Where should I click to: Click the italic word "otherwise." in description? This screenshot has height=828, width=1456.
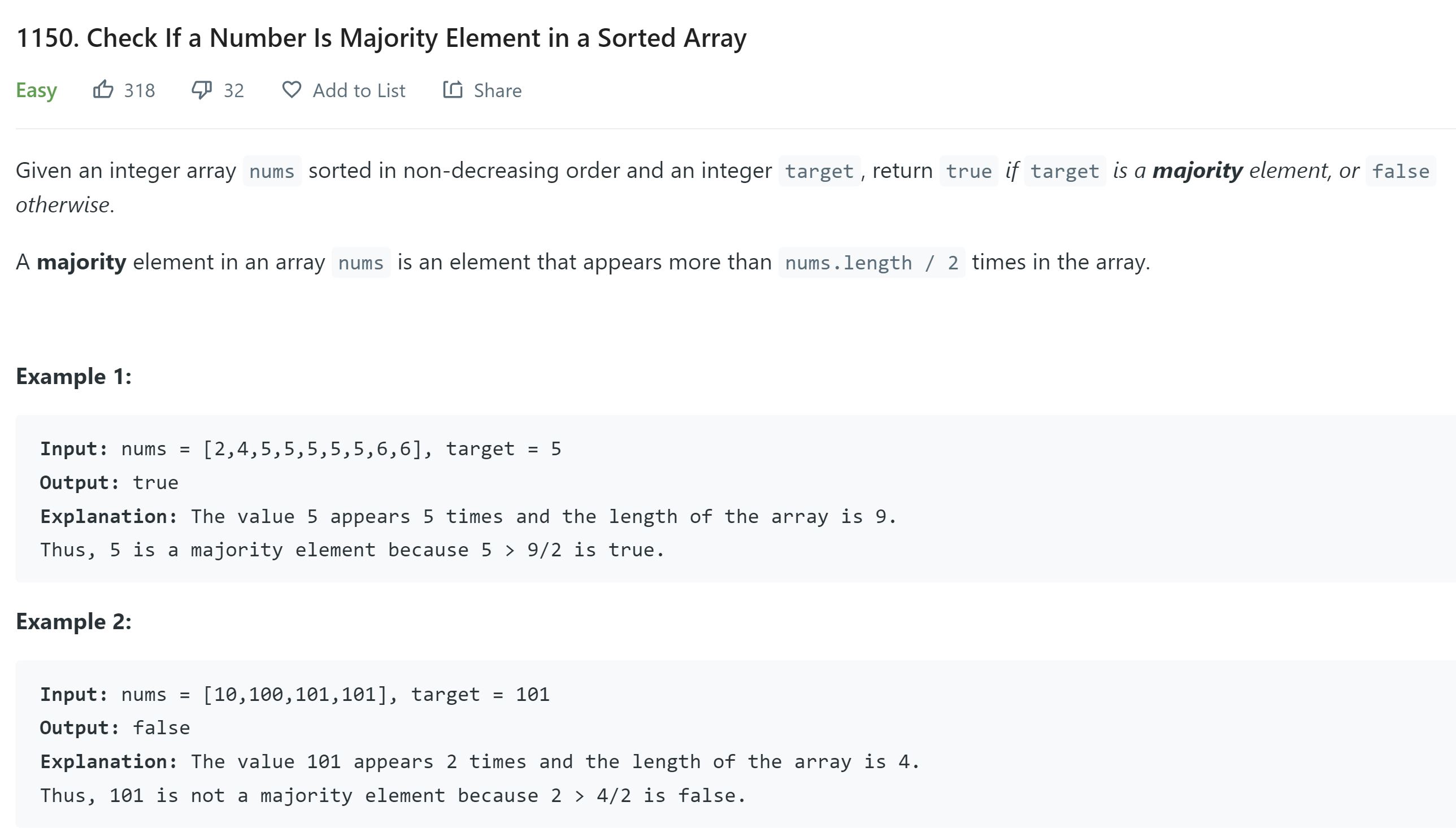point(66,205)
